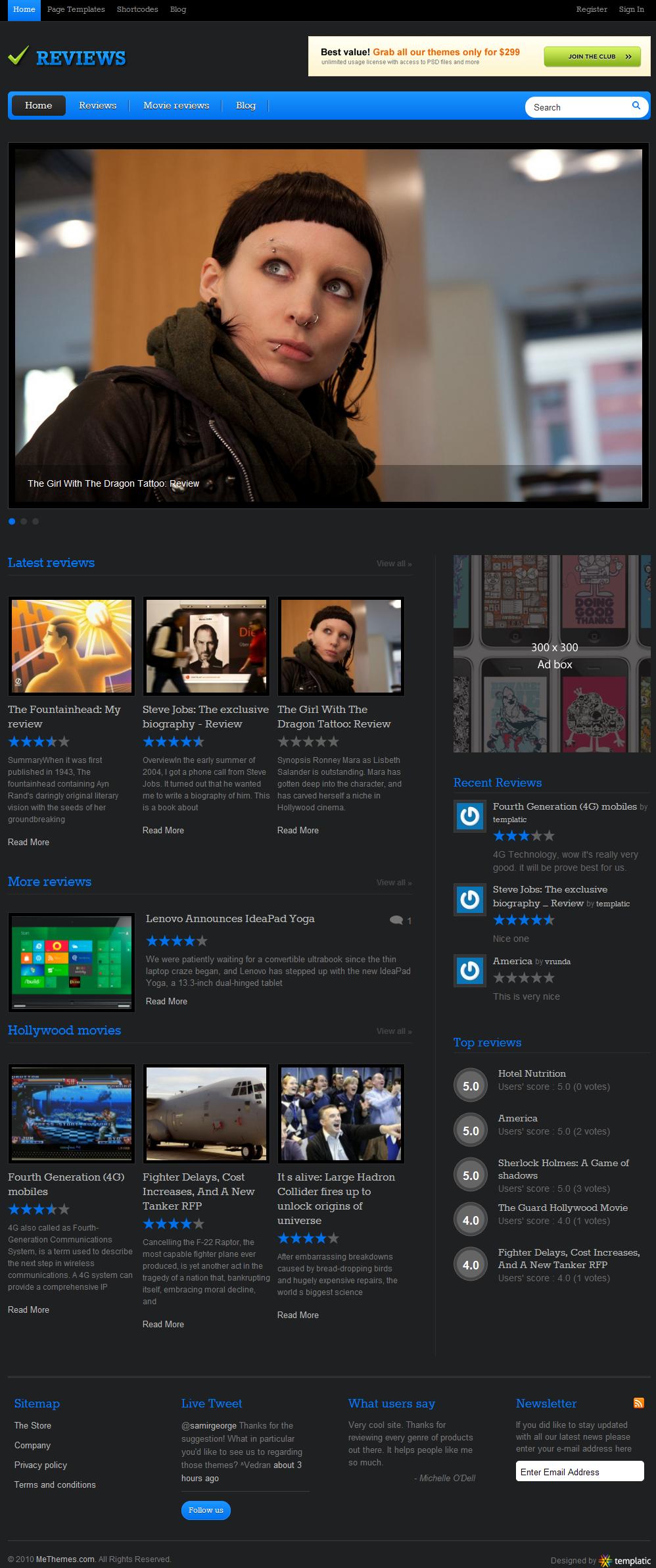656x1568 pixels.
Task: Open Lenovo Announces IdeaPad Yoga title
Action: [230, 919]
